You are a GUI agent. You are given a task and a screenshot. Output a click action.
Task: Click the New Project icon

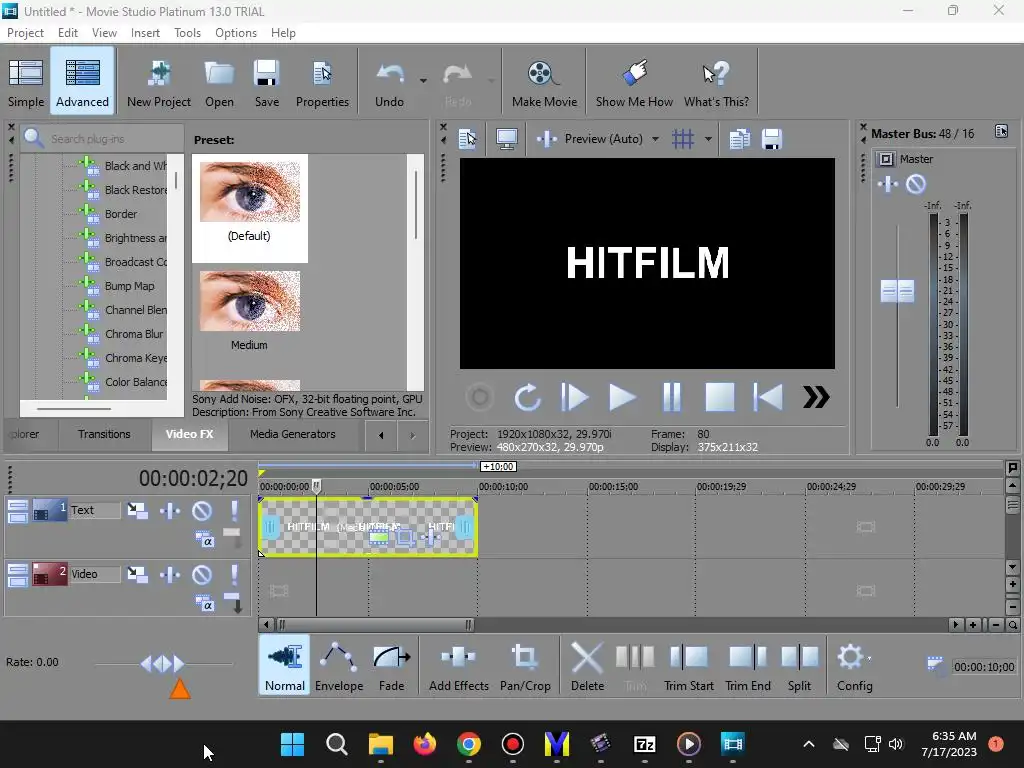coord(159,82)
